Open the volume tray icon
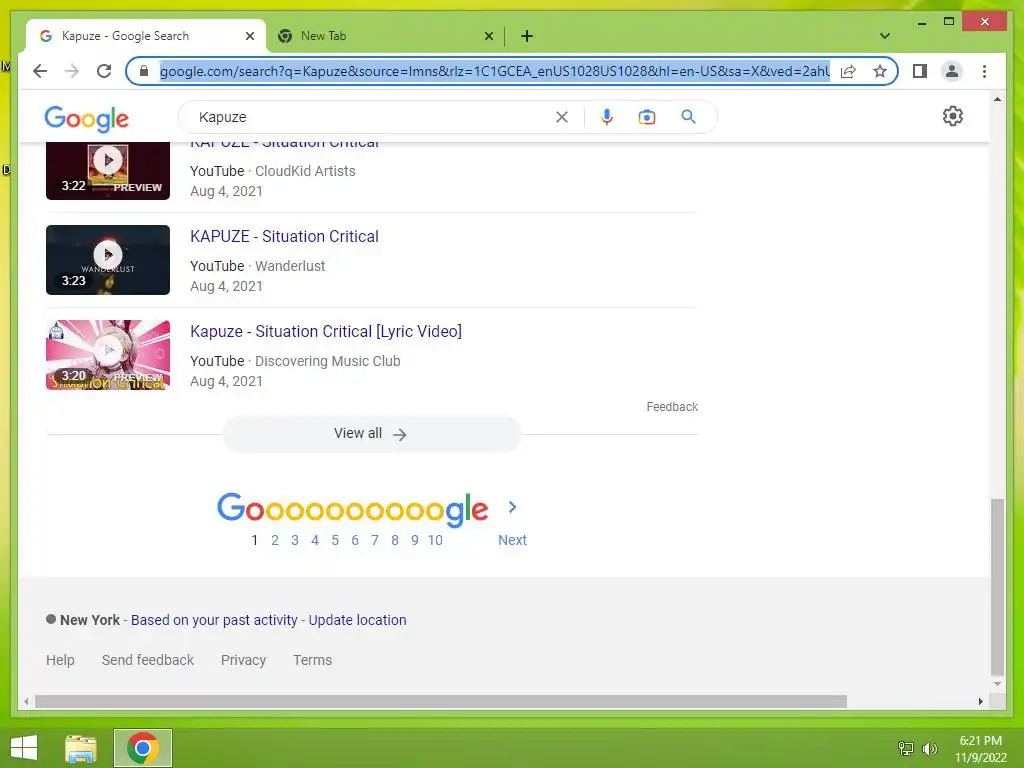This screenshot has height=768, width=1024. (929, 748)
